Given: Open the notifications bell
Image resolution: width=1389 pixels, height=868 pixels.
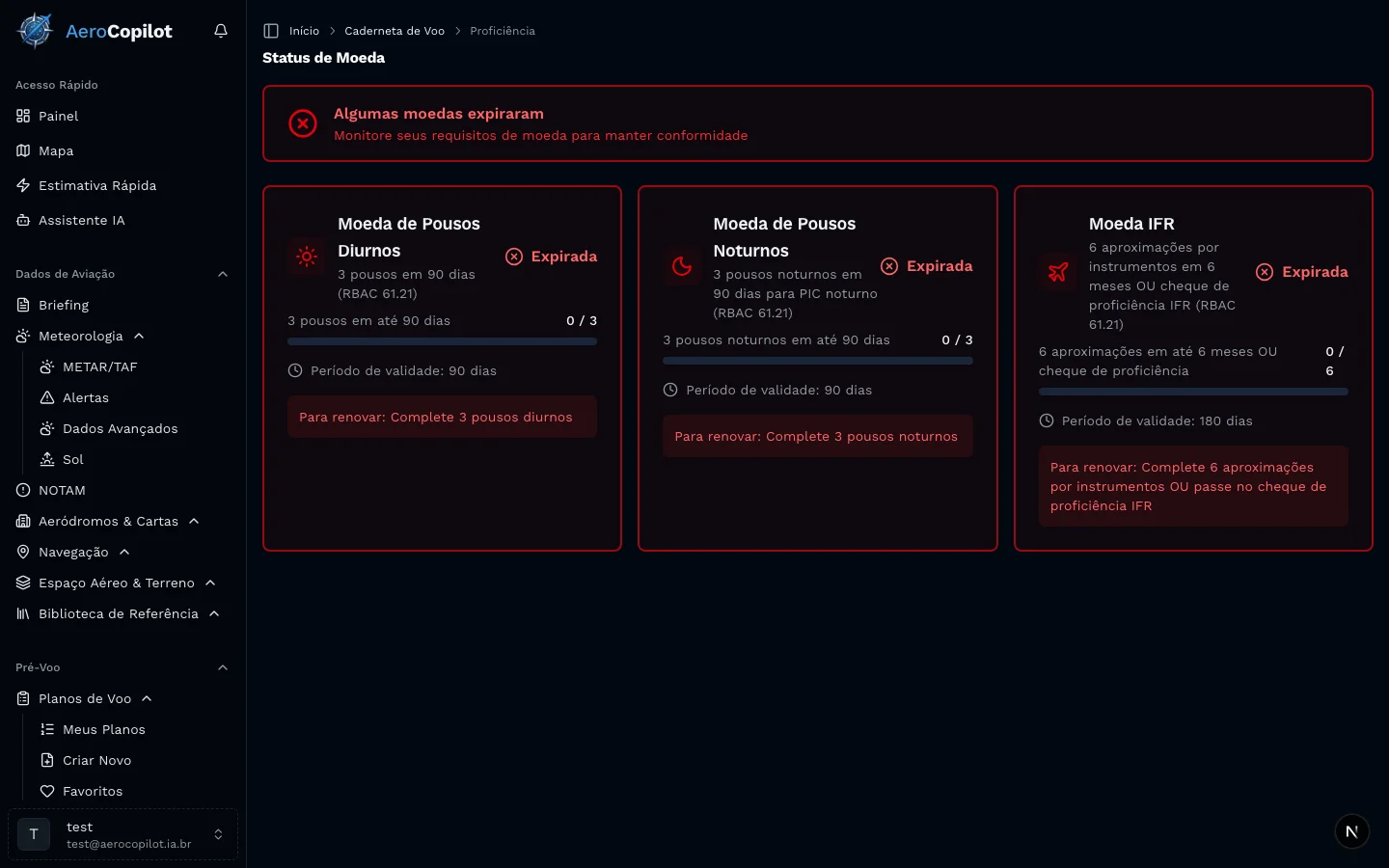Looking at the screenshot, I should pos(221,31).
